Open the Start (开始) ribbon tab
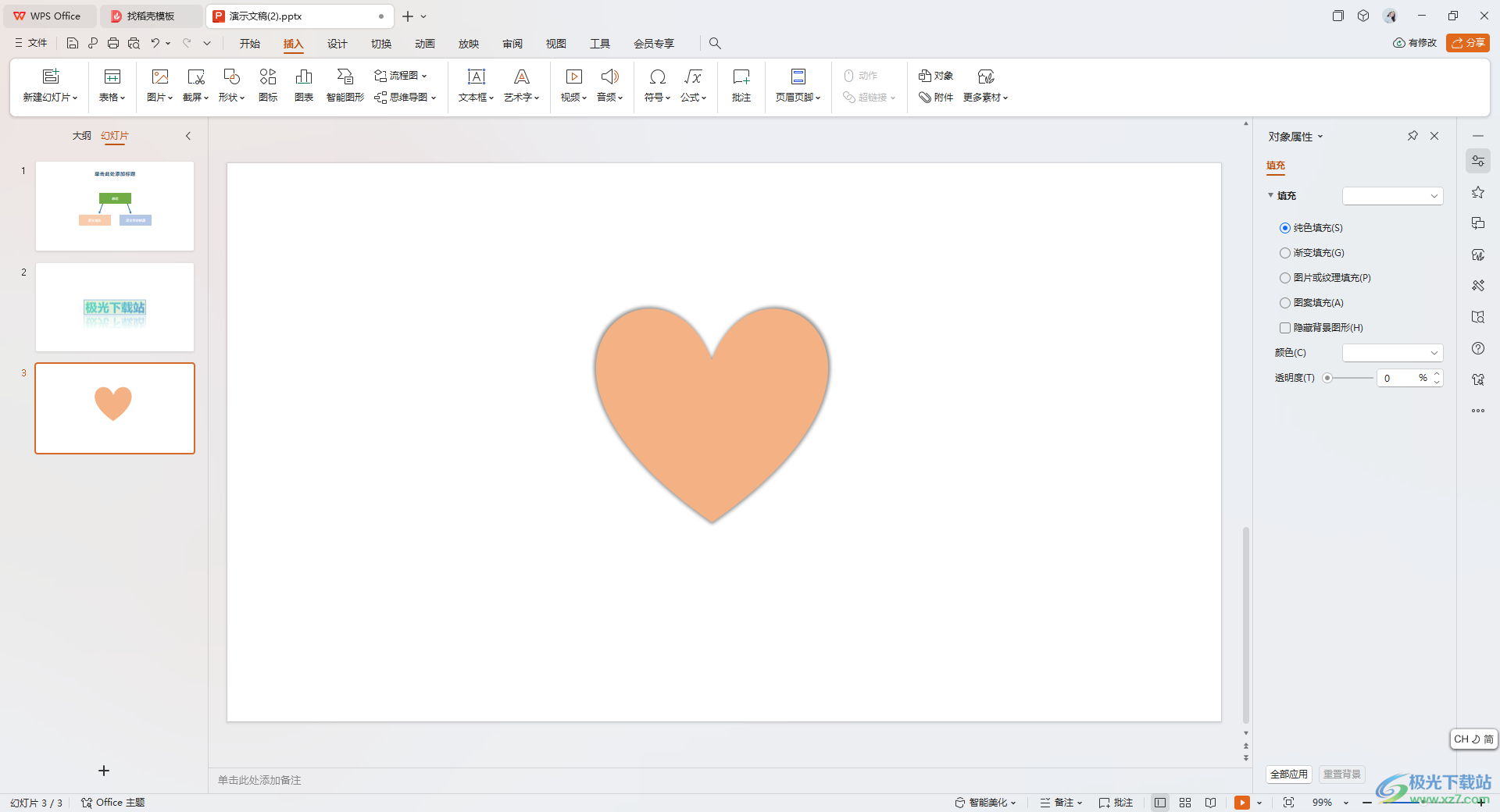Screen dimensions: 1500x812 click(250, 44)
